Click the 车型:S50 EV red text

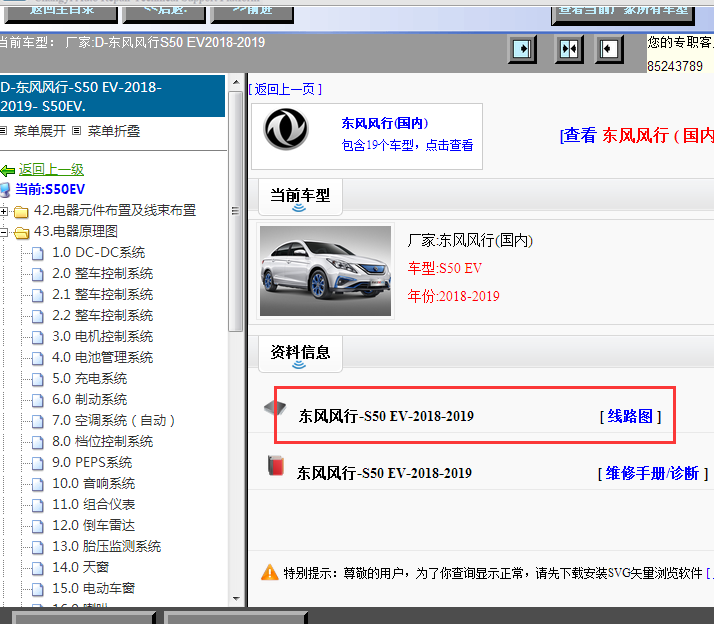pos(444,268)
